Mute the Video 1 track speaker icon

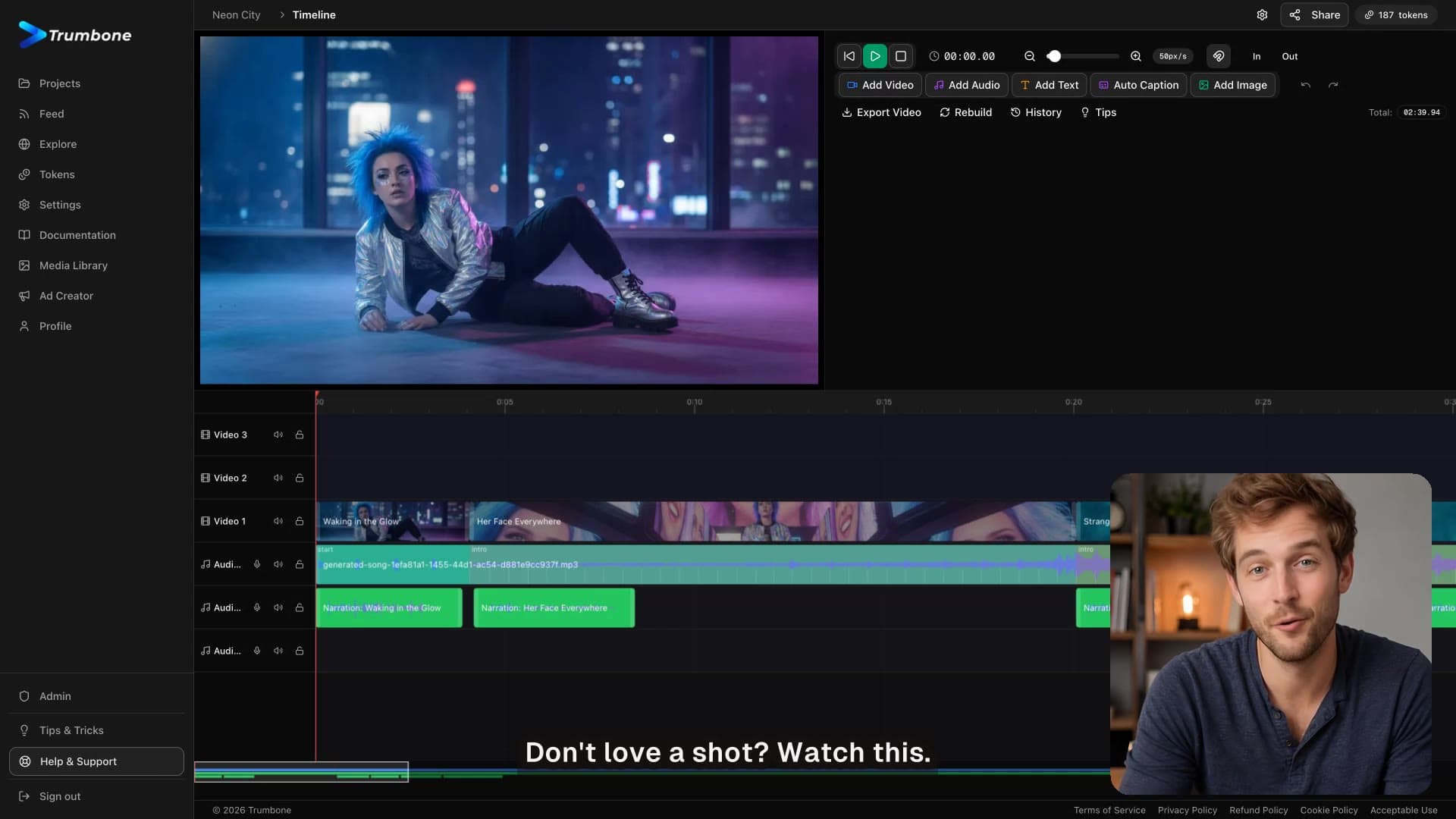pos(278,521)
